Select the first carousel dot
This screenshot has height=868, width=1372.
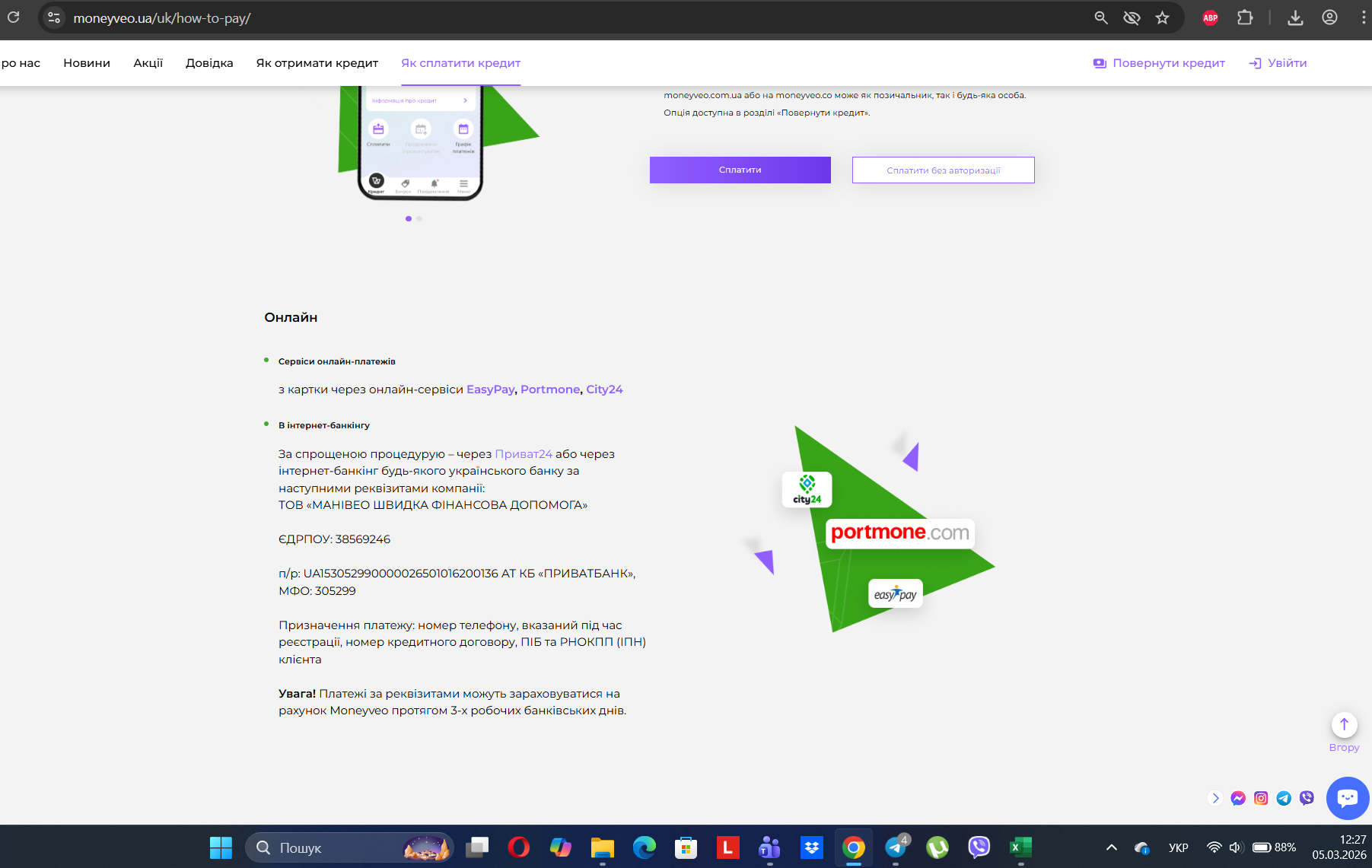pos(409,218)
